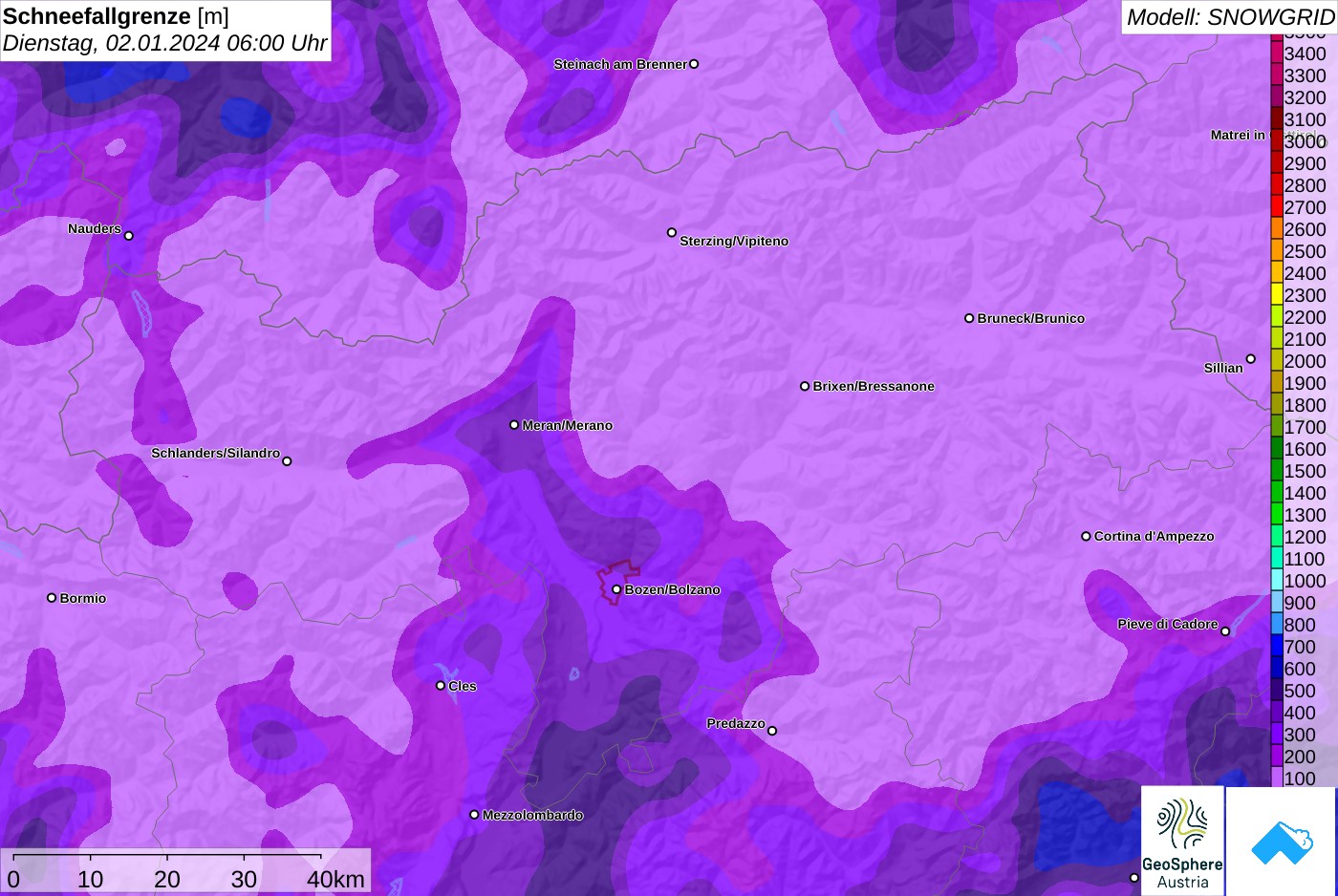Click the Steinach am Brenner marker
This screenshot has height=896, width=1338.
point(694,64)
